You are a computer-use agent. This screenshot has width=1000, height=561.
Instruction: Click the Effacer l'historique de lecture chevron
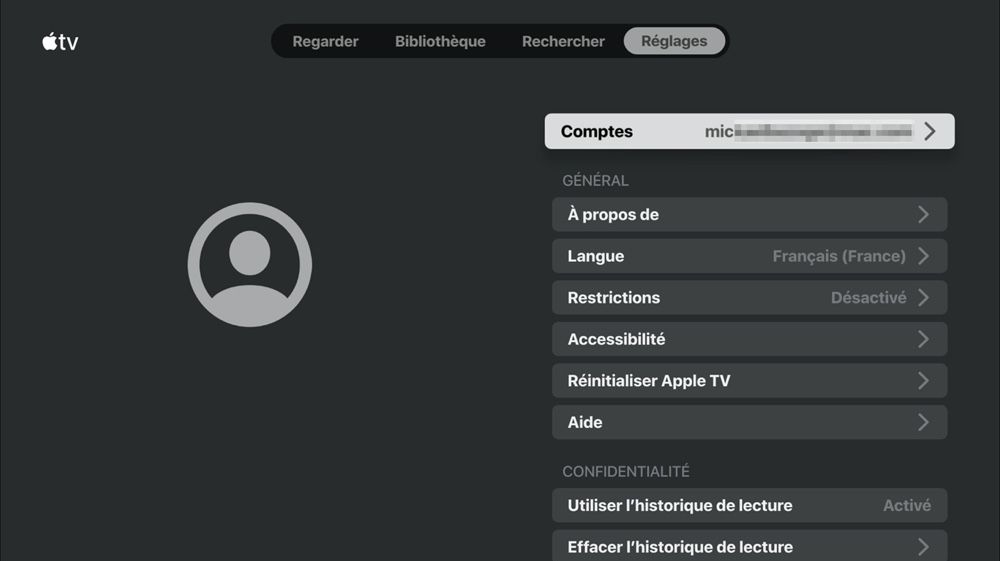point(923,546)
